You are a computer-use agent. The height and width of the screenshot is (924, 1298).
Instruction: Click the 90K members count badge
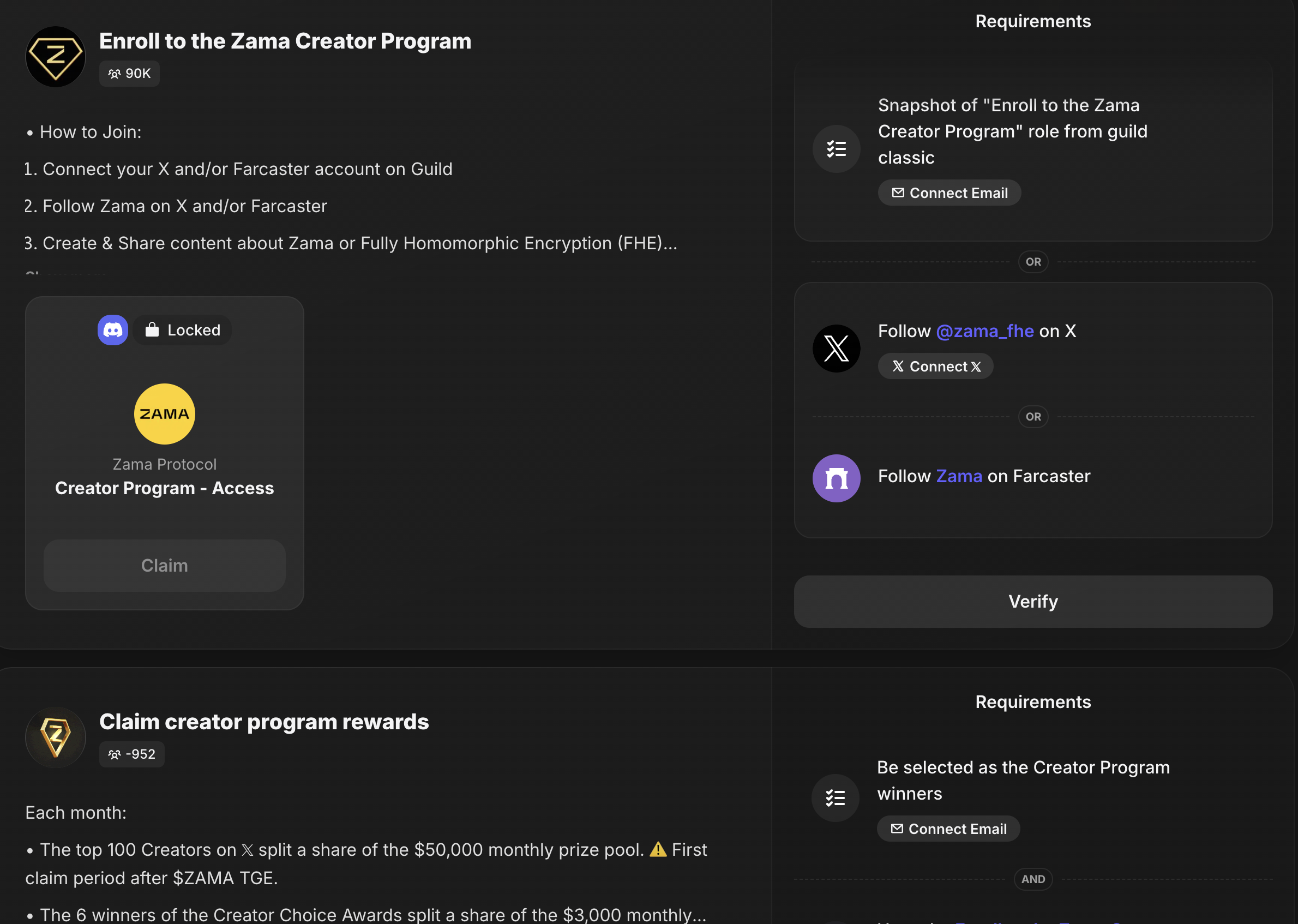click(x=129, y=74)
